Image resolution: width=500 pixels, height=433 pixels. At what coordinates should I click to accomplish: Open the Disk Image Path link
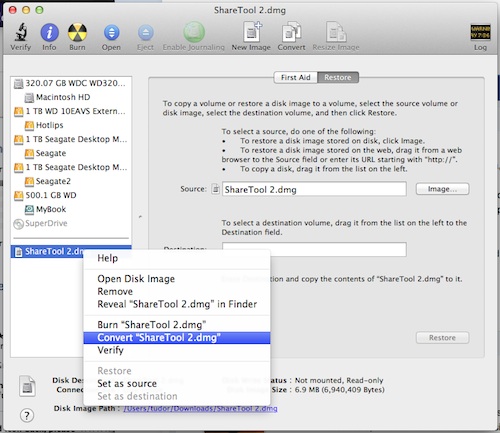coord(200,408)
